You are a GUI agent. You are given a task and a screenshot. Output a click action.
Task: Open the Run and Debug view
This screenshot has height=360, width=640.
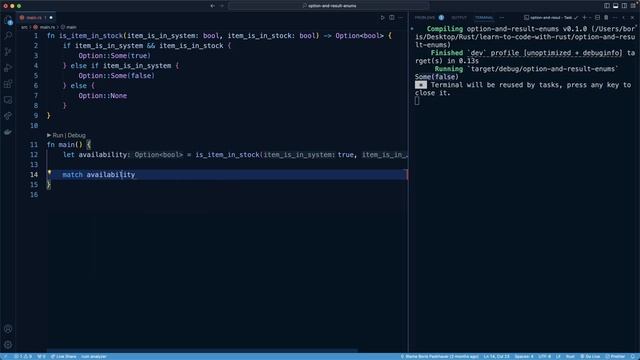tap(8, 68)
